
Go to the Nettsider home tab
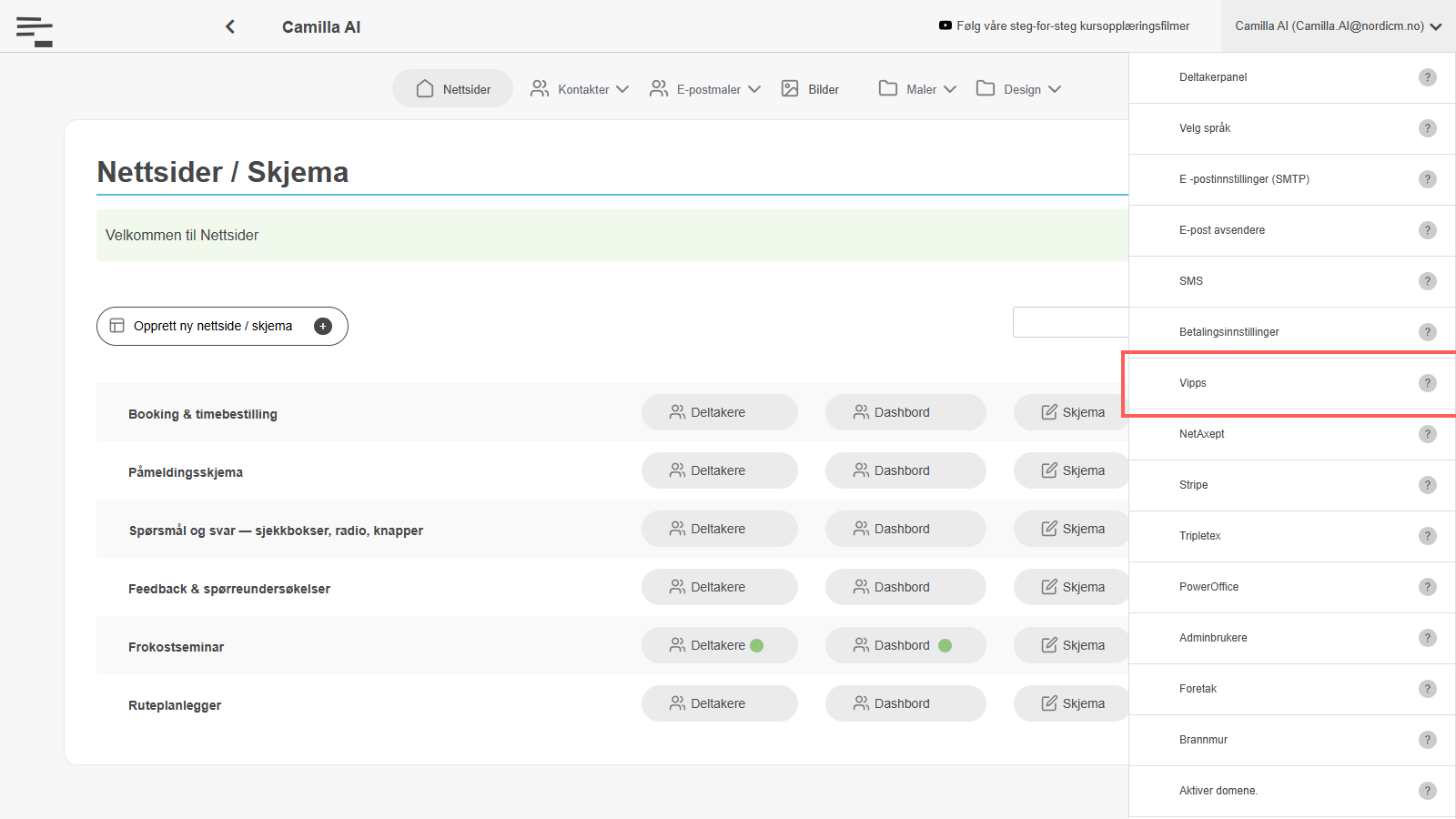(x=453, y=89)
